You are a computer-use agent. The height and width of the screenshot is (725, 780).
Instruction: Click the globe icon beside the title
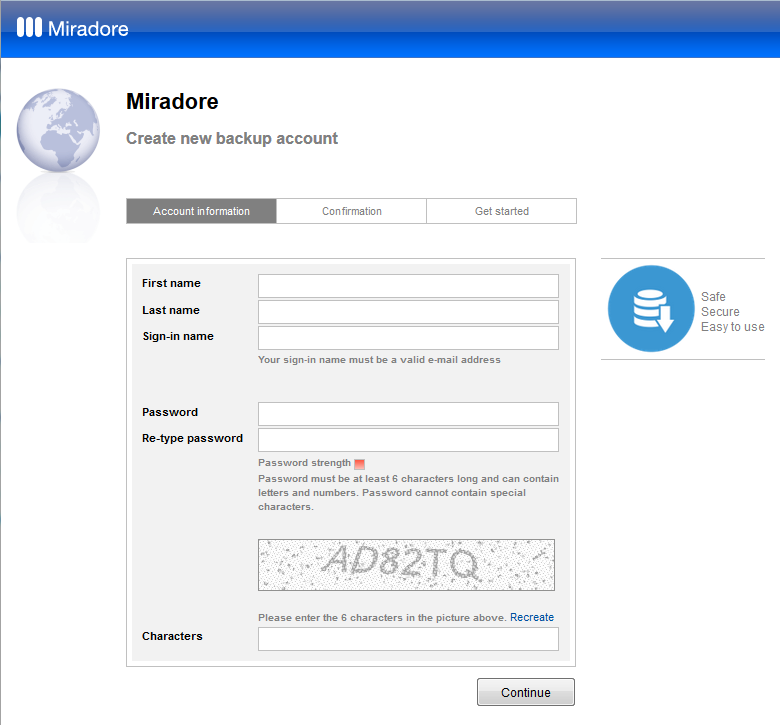point(58,130)
